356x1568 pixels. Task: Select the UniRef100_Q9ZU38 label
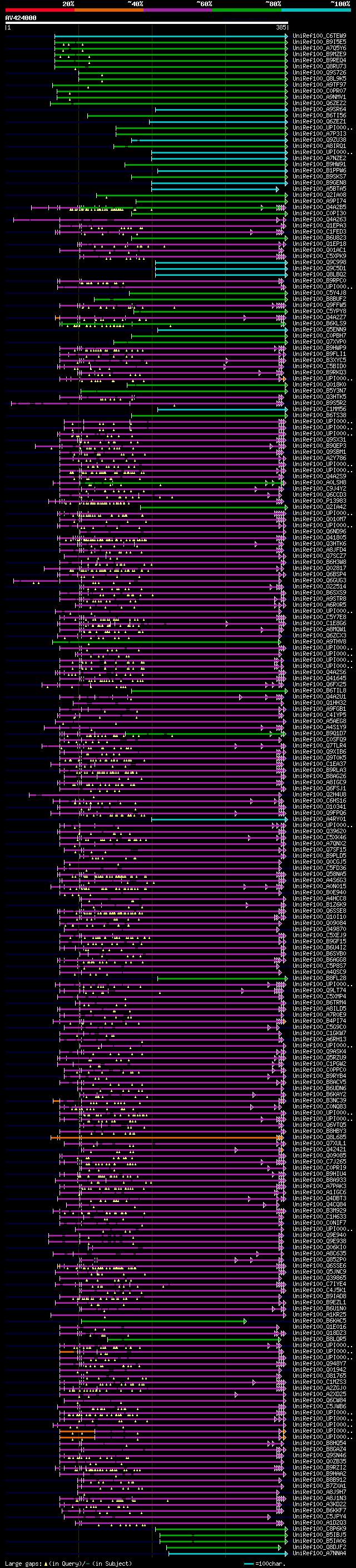click(319, 140)
